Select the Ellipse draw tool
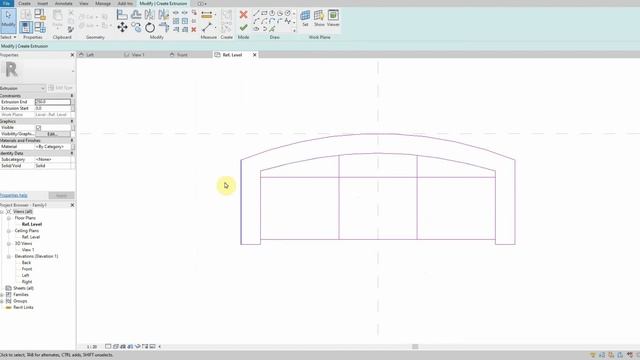 pyautogui.click(x=256, y=29)
